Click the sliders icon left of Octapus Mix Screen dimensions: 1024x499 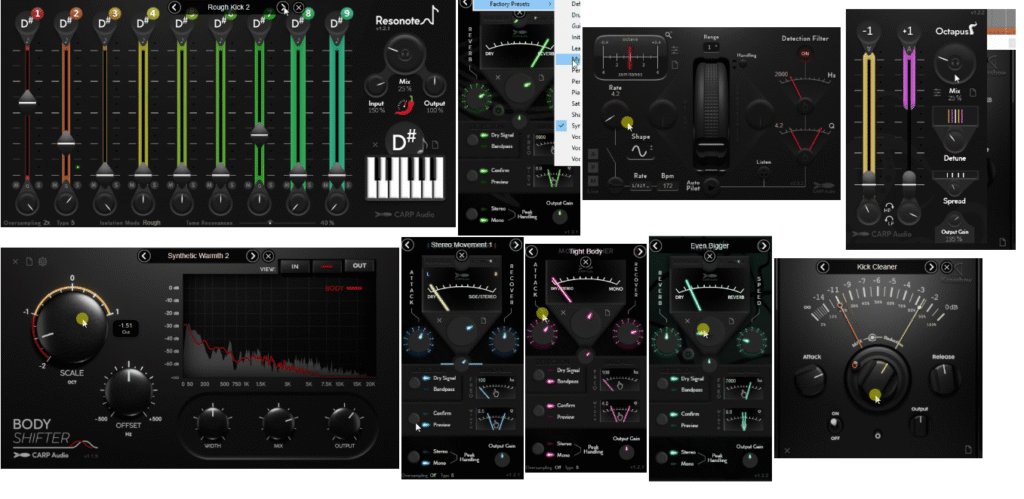tap(938, 92)
